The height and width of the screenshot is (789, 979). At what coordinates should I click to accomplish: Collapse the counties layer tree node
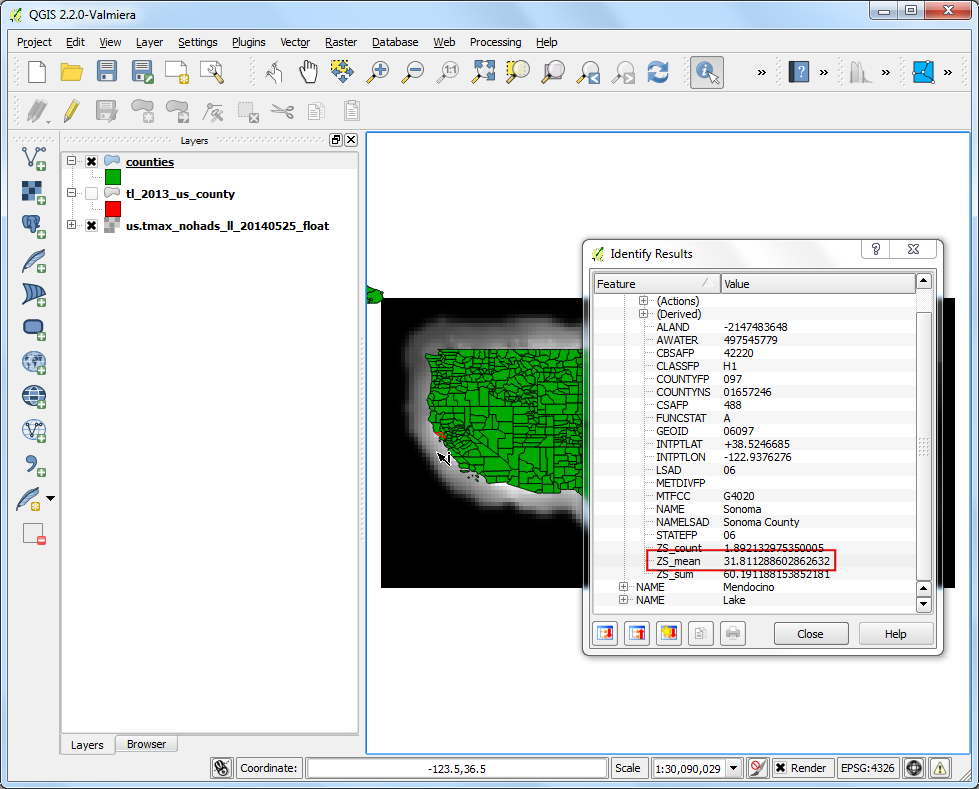(71, 160)
